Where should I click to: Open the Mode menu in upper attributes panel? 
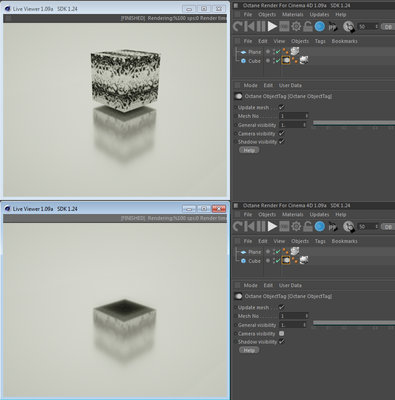click(250, 85)
